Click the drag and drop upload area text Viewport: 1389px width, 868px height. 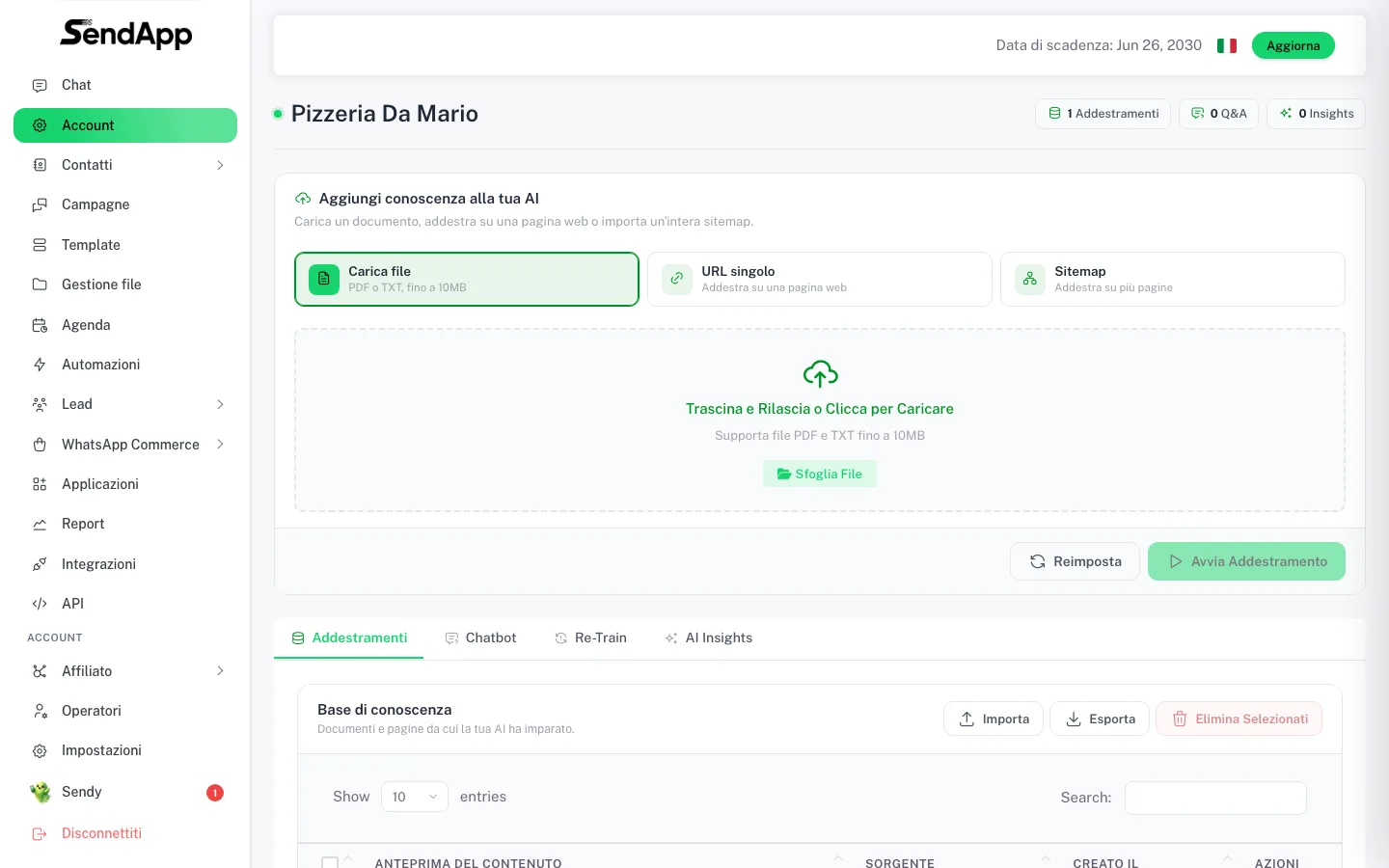pos(820,409)
